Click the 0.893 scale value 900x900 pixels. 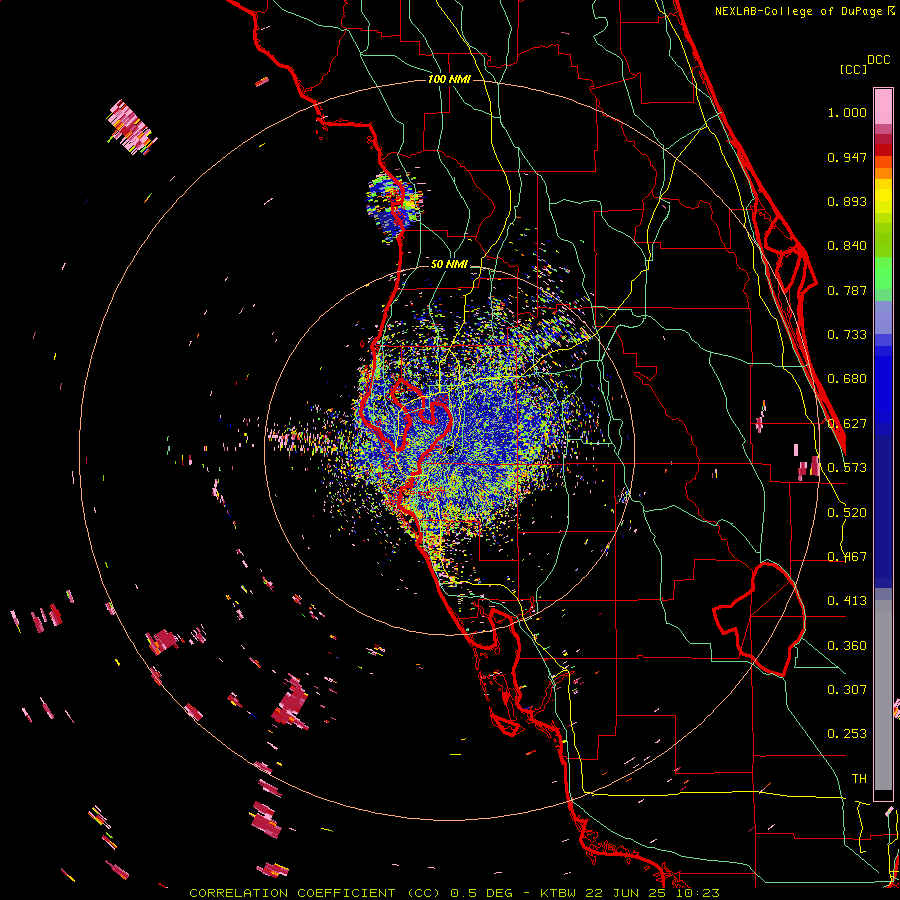click(x=847, y=201)
